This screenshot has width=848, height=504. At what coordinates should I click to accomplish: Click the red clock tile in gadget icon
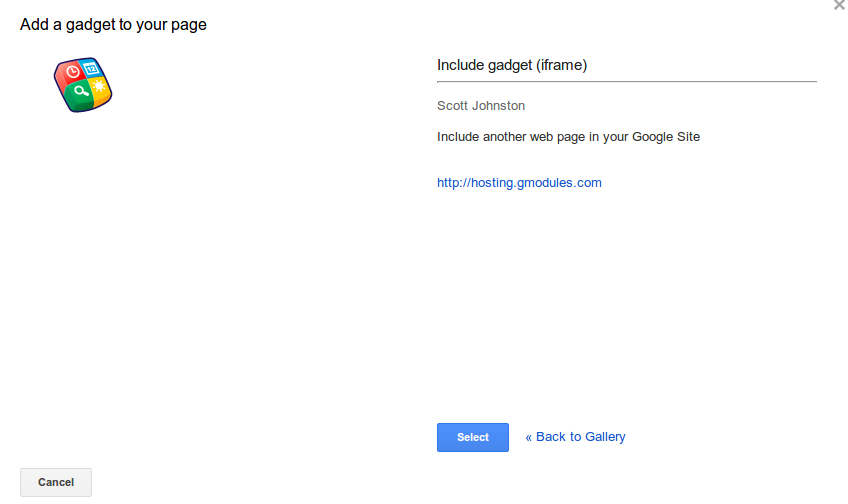tap(71, 73)
